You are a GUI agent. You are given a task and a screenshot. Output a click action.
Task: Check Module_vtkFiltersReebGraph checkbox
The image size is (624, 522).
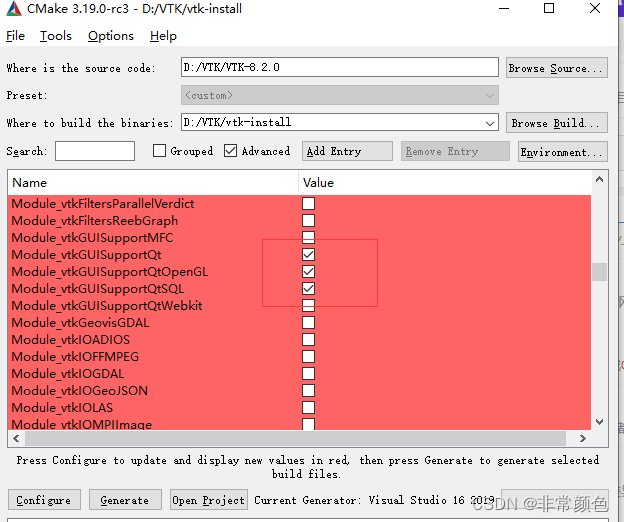pos(308,220)
